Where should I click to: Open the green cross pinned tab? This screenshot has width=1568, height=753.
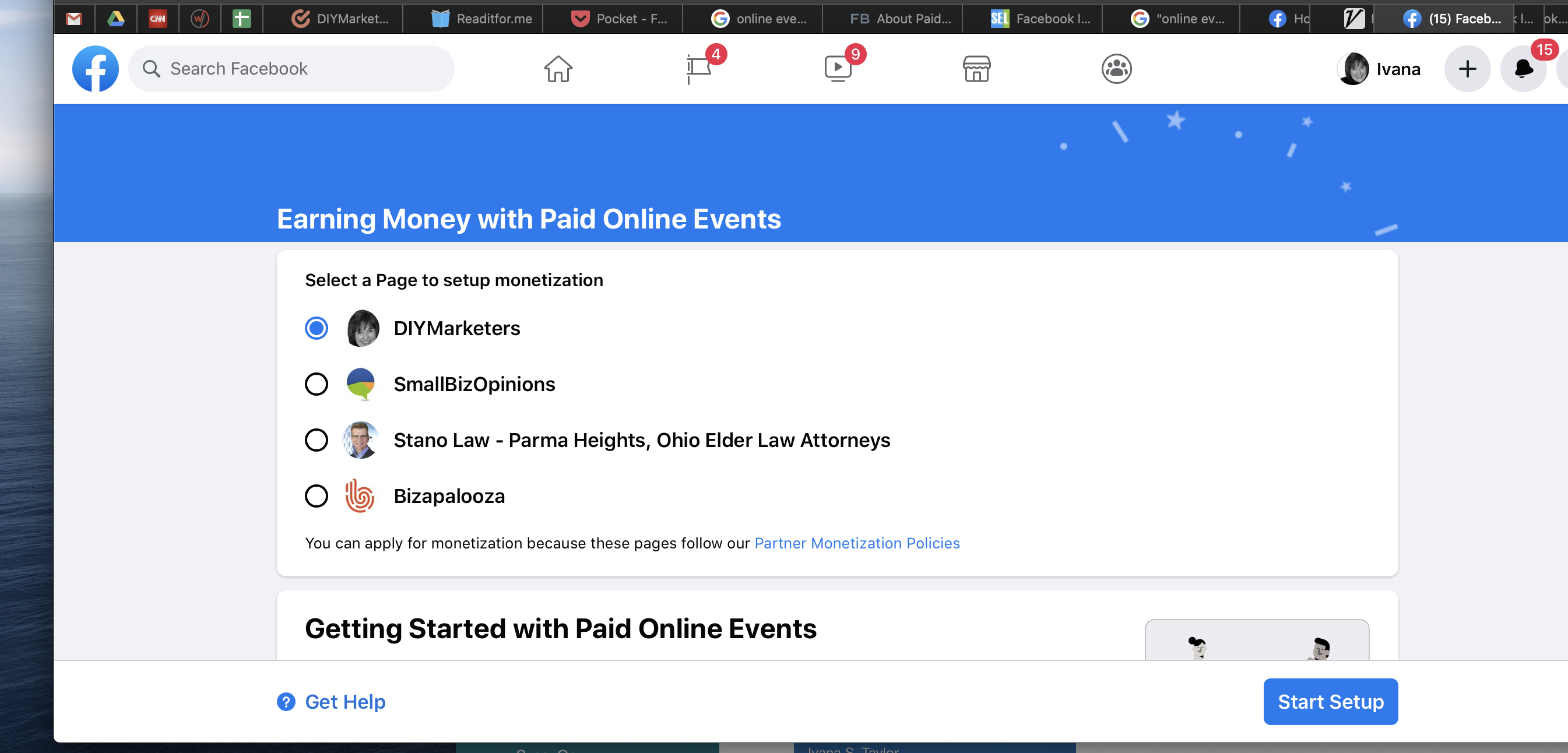click(242, 19)
